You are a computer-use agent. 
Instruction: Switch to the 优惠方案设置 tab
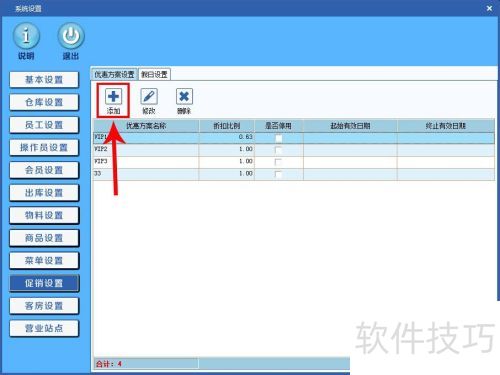(114, 74)
